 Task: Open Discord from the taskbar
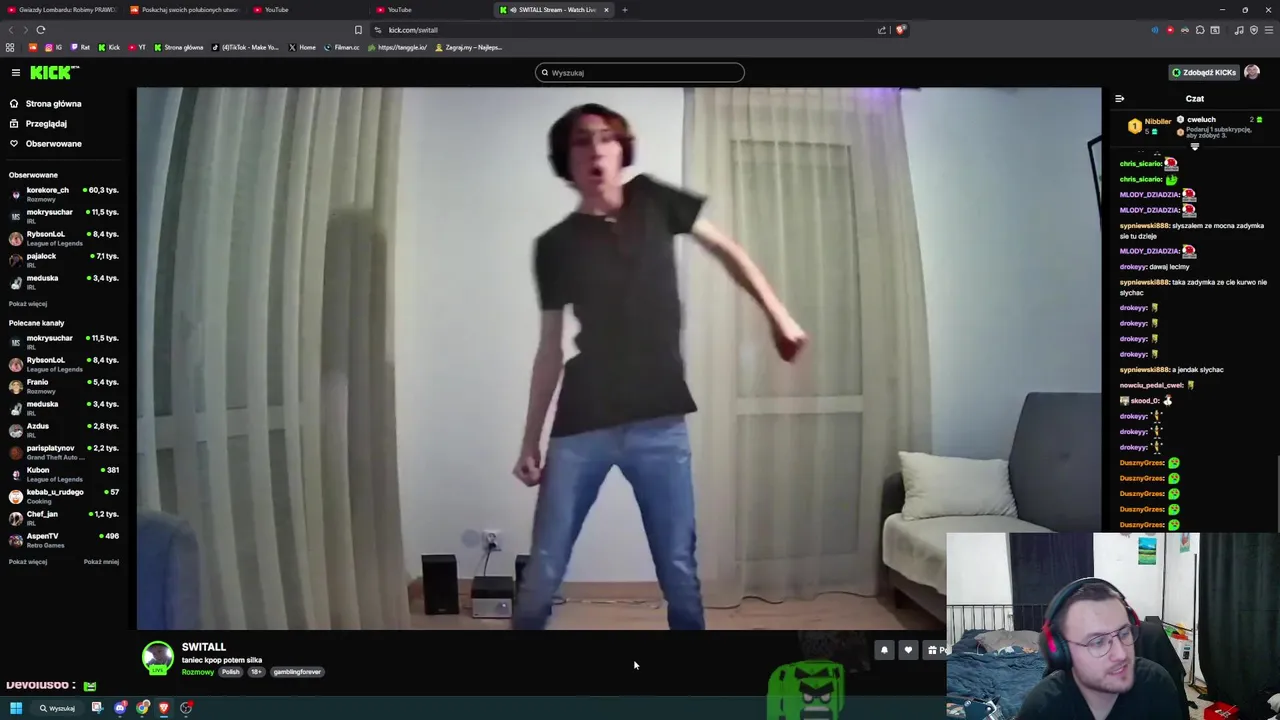click(x=120, y=708)
